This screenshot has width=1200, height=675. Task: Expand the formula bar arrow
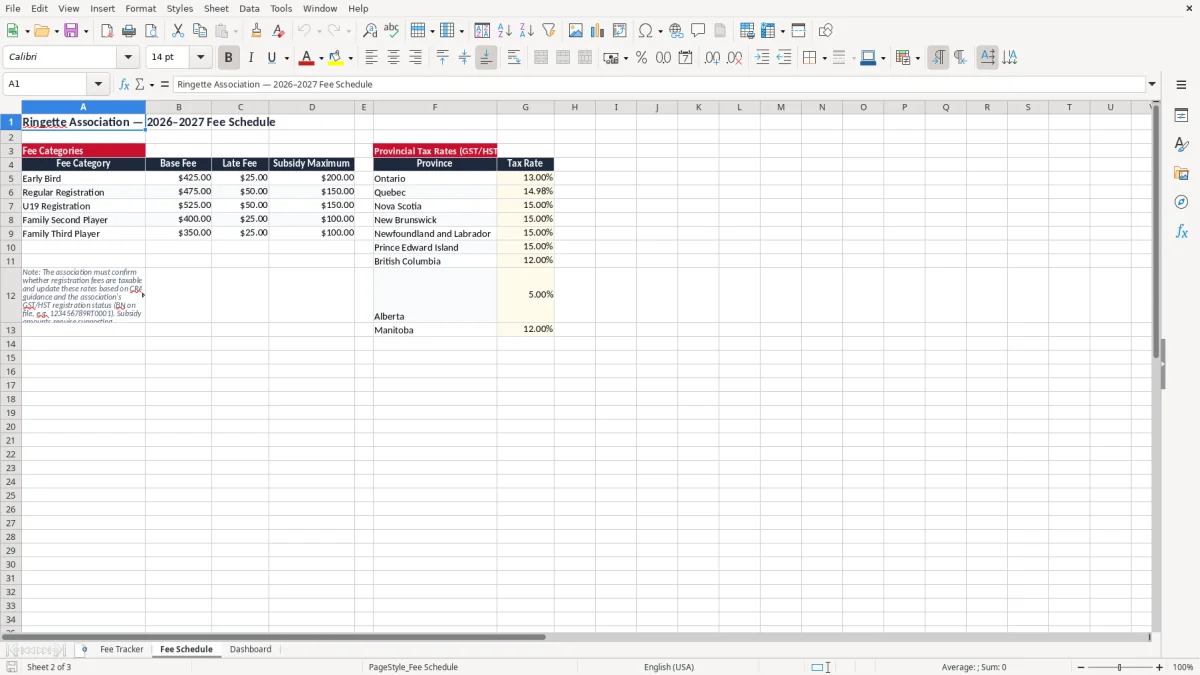click(x=1152, y=84)
